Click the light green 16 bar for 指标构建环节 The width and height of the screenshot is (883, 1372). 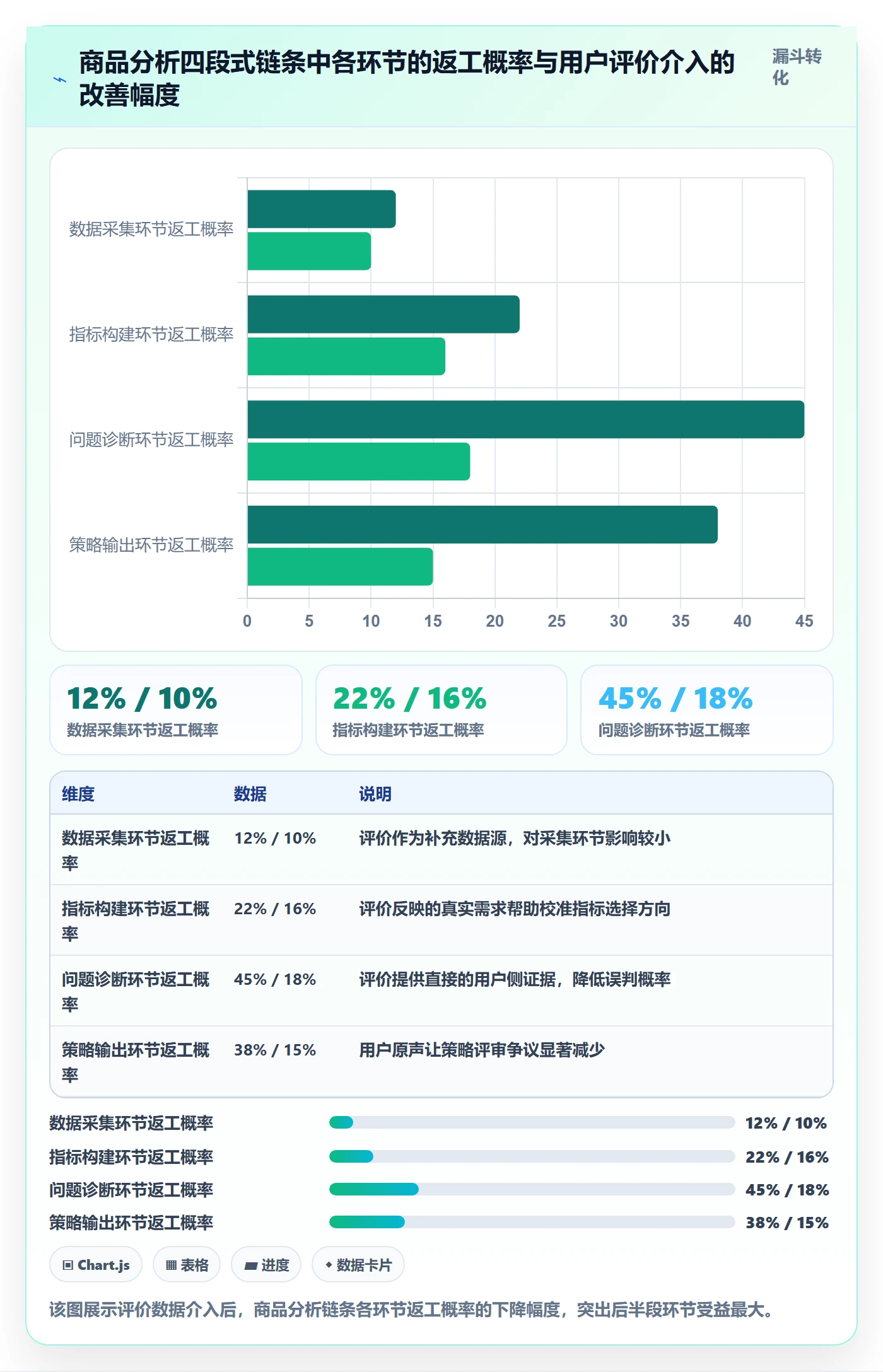click(x=346, y=356)
